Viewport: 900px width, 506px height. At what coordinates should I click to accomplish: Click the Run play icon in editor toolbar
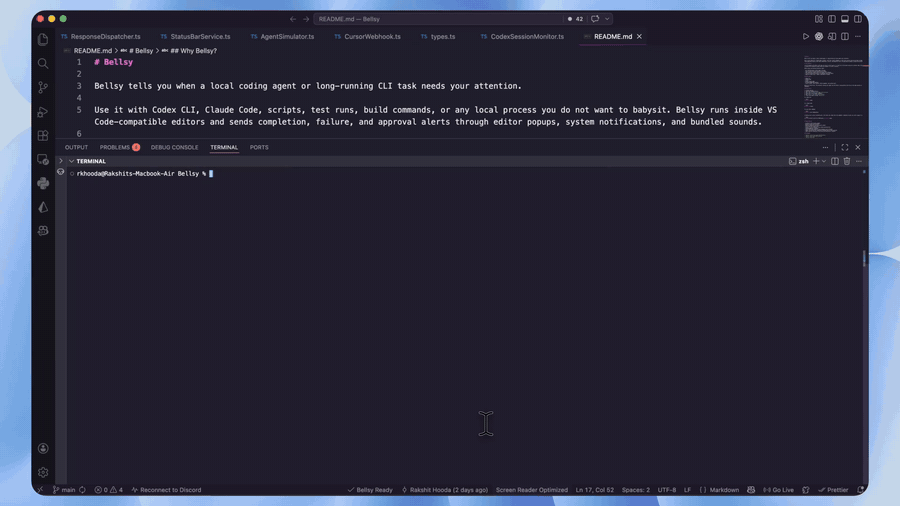806,36
